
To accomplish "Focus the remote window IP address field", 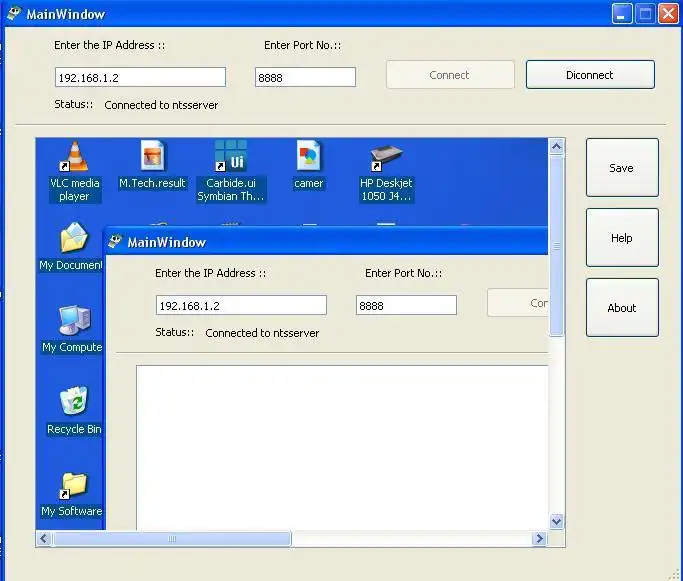I will (241, 305).
